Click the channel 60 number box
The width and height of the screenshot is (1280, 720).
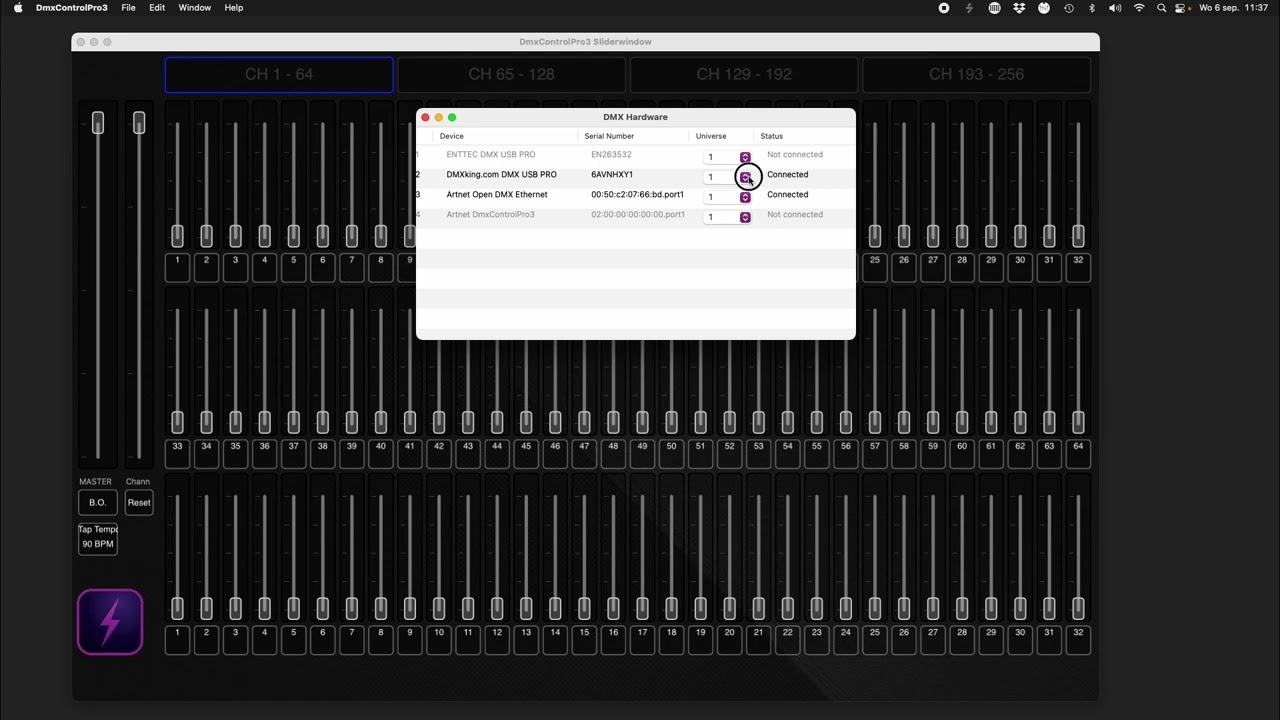(x=962, y=453)
